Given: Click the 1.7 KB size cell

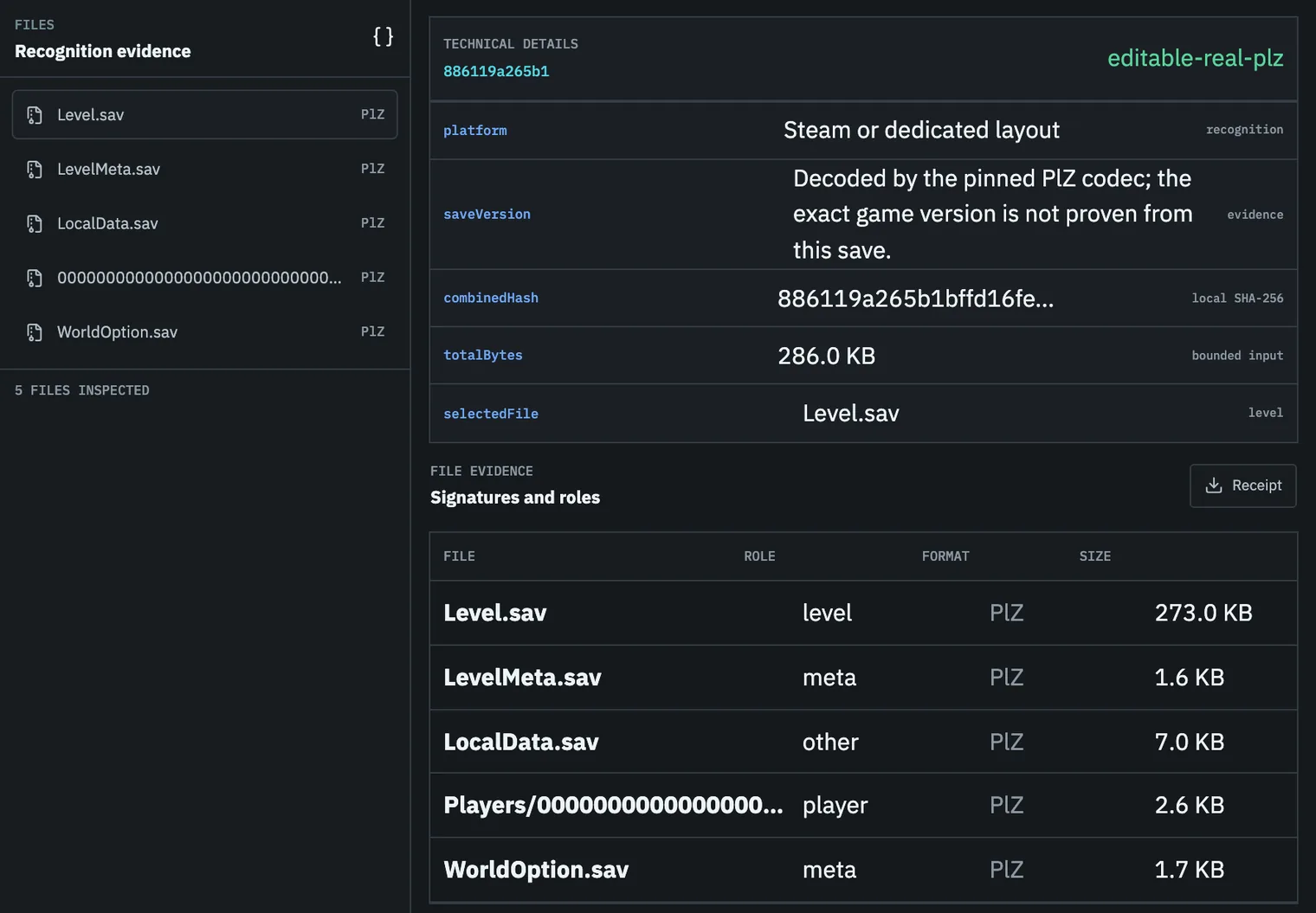Looking at the screenshot, I should (1190, 870).
